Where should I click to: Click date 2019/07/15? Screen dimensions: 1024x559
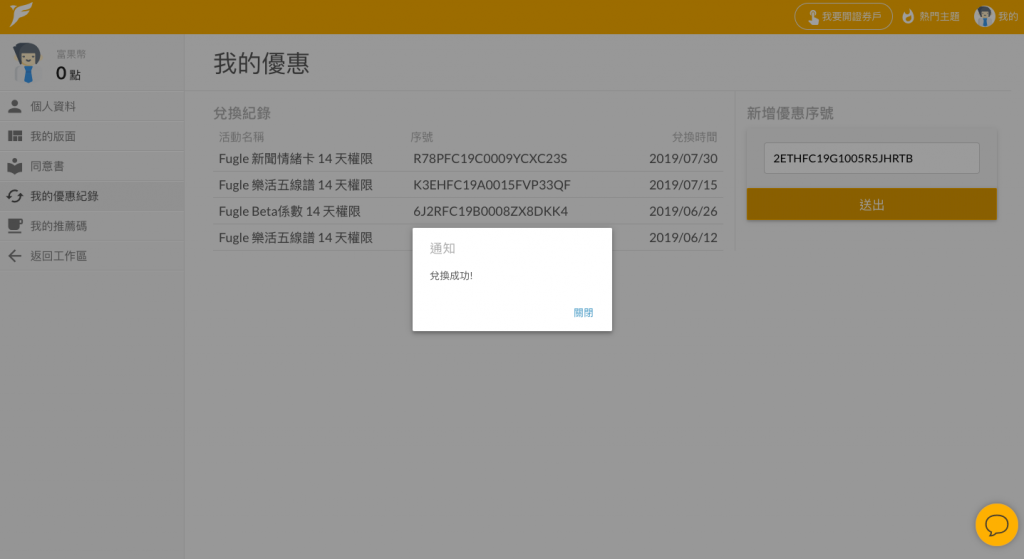(683, 185)
